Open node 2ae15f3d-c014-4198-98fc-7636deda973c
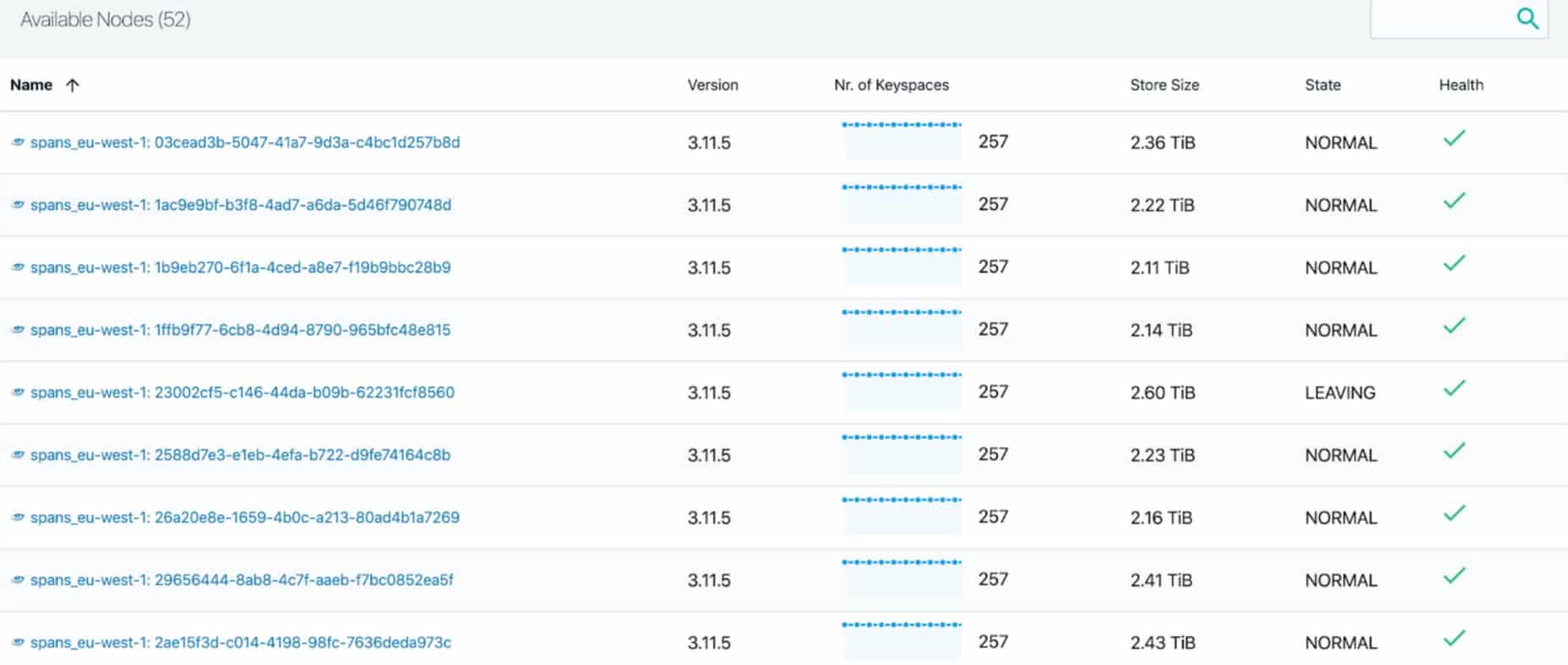Viewport: 1568px width, 665px height. click(x=240, y=643)
